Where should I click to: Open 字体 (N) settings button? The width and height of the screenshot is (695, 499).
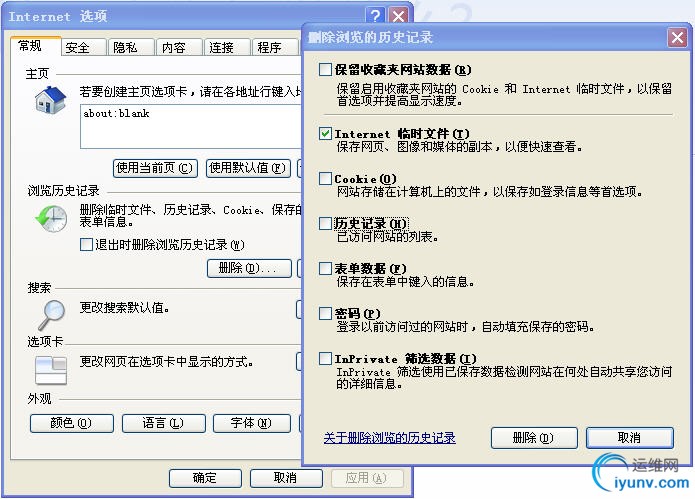pos(252,423)
